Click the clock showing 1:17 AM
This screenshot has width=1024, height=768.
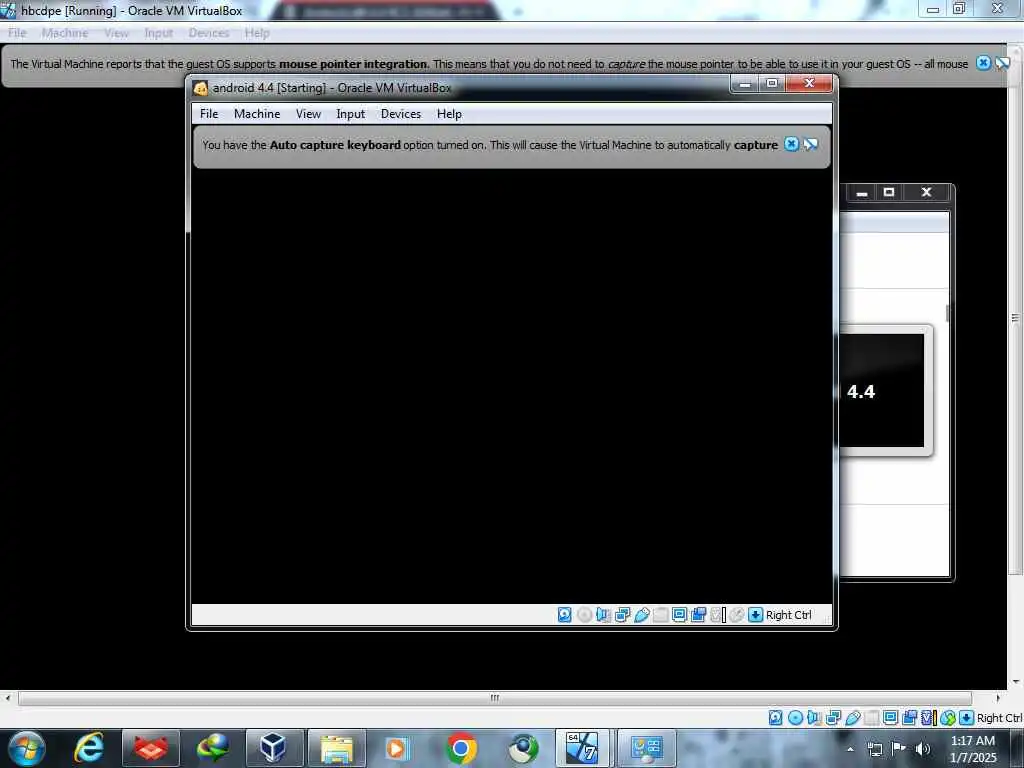[x=972, y=741]
